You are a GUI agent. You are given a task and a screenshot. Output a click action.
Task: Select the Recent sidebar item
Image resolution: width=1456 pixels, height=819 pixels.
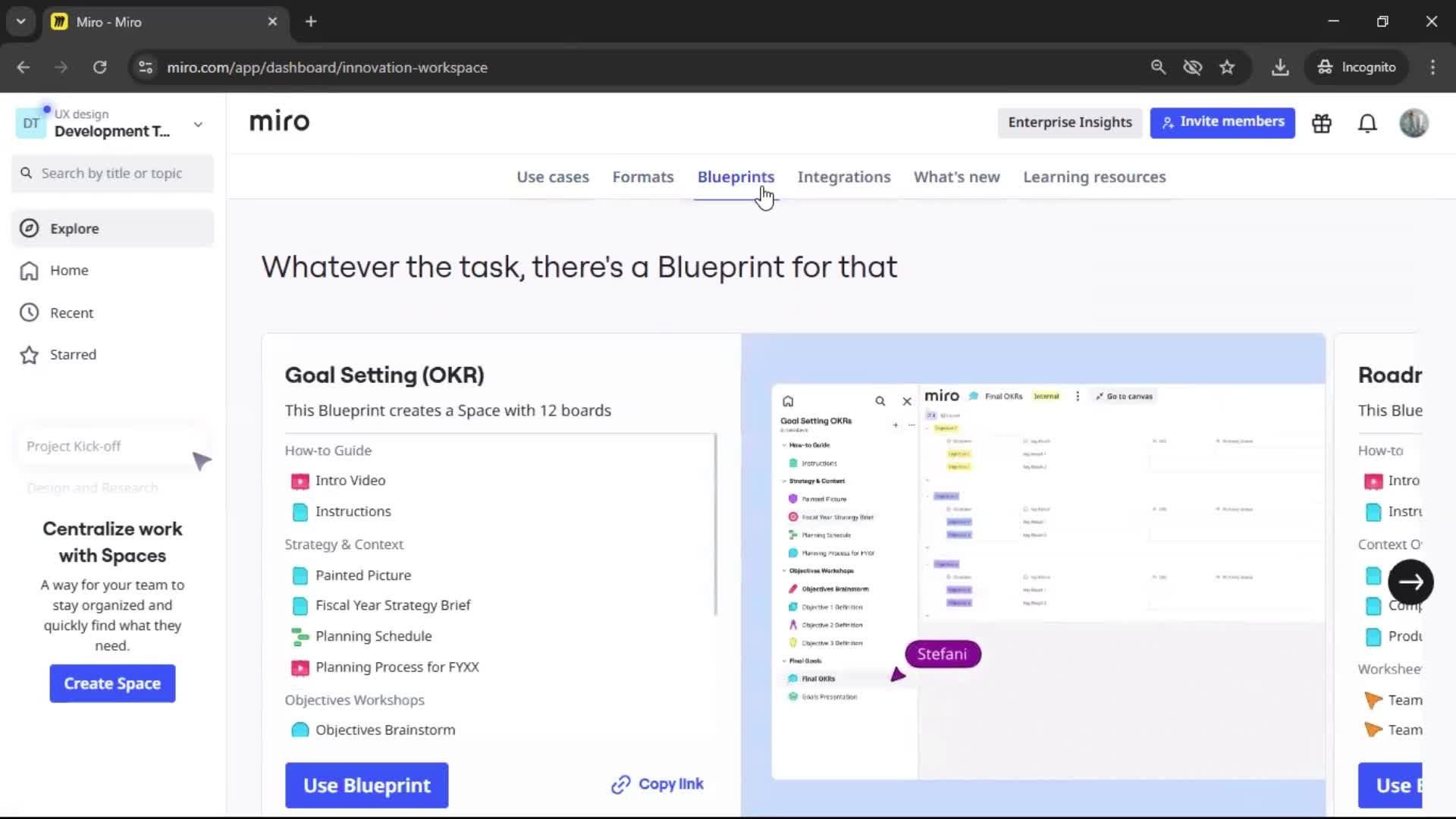tap(113, 312)
